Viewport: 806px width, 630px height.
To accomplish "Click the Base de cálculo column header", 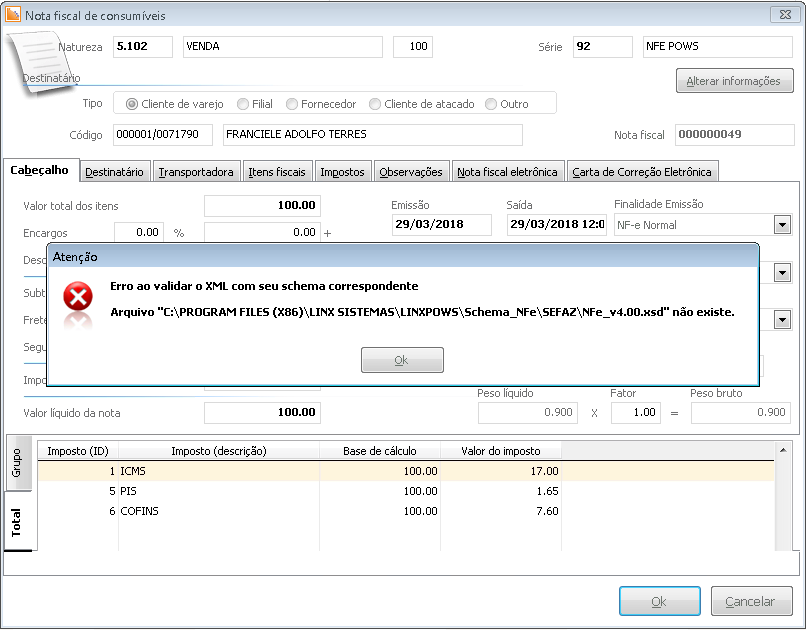I will tap(380, 451).
